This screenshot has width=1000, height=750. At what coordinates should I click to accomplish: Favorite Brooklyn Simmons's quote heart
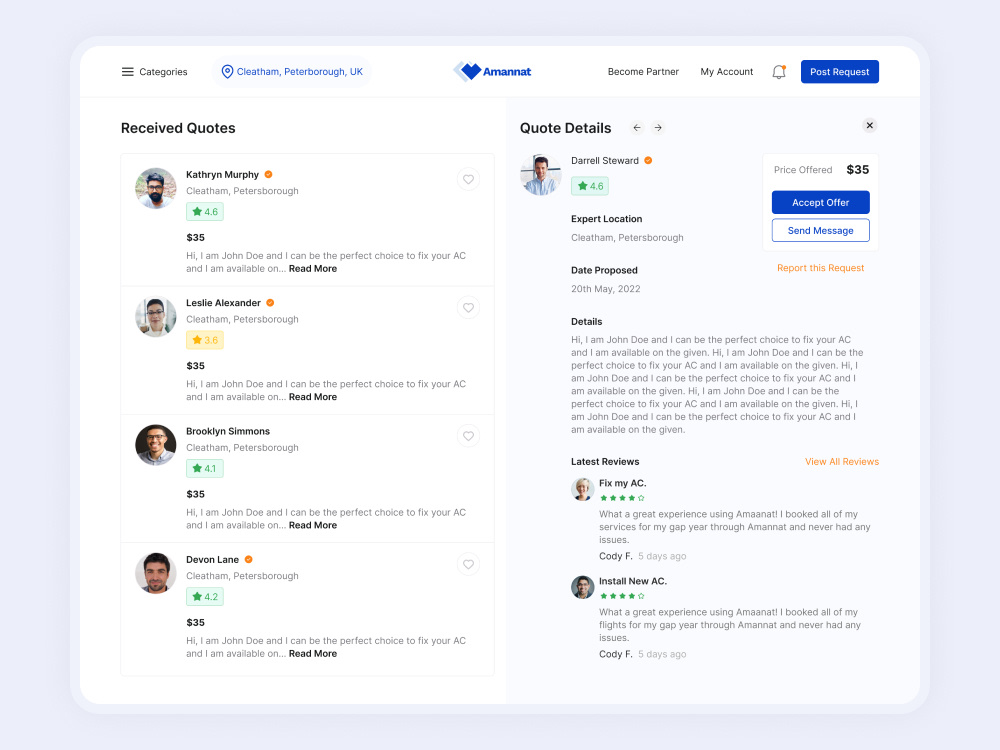click(468, 436)
